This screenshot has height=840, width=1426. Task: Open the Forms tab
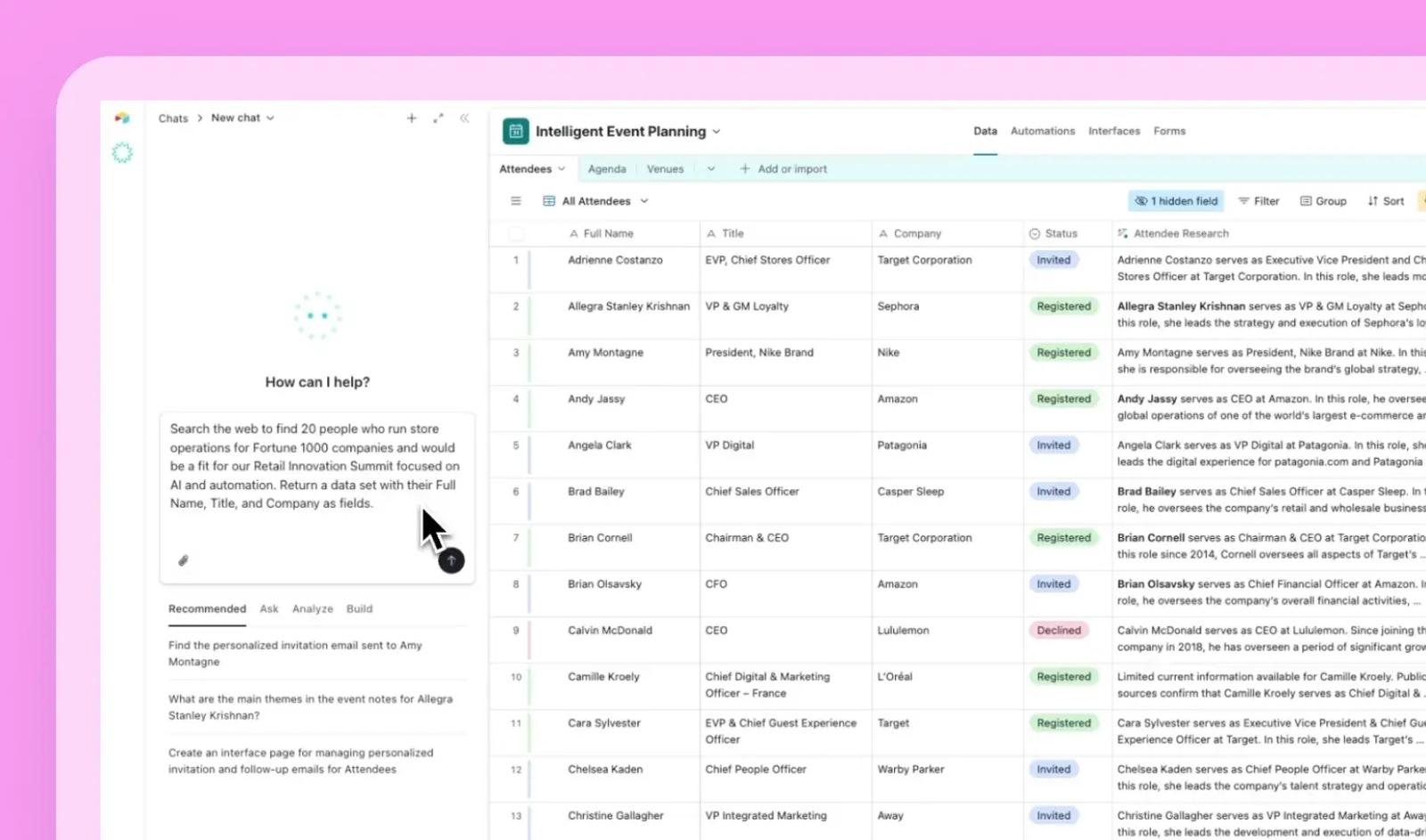(1169, 131)
